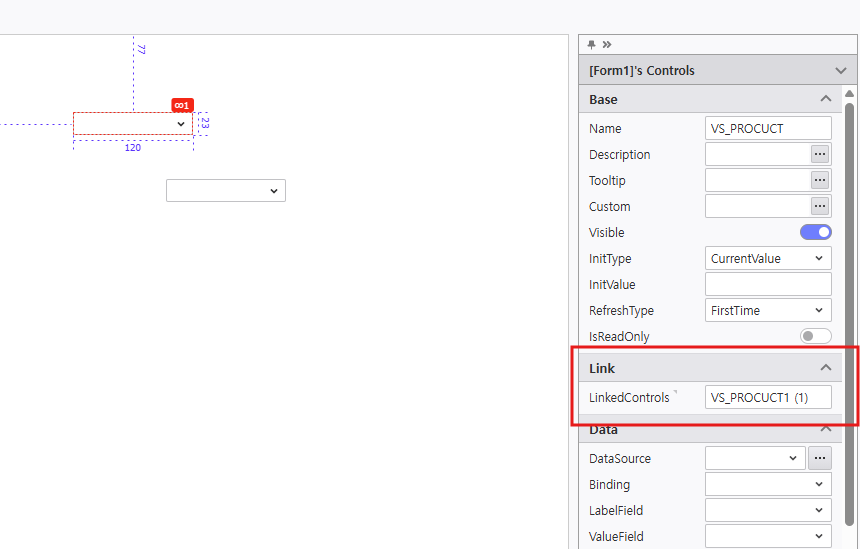Enable the IsReadOnly switch

click(x=815, y=336)
